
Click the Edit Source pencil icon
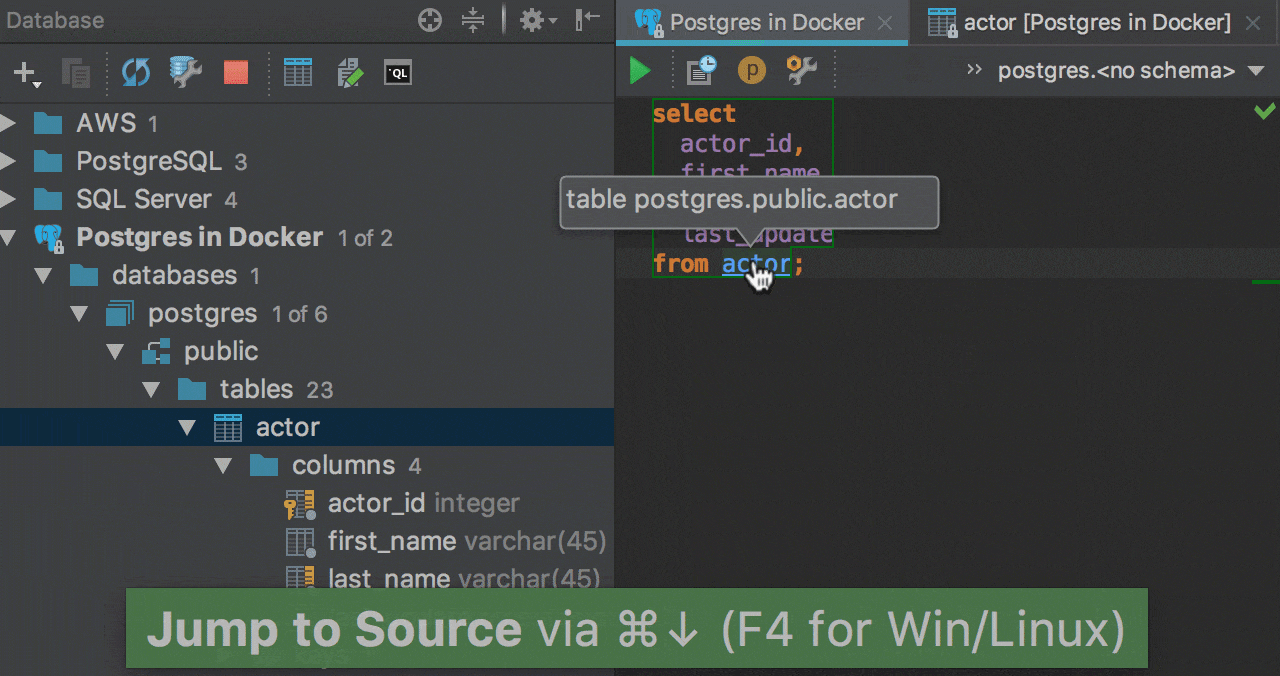350,73
